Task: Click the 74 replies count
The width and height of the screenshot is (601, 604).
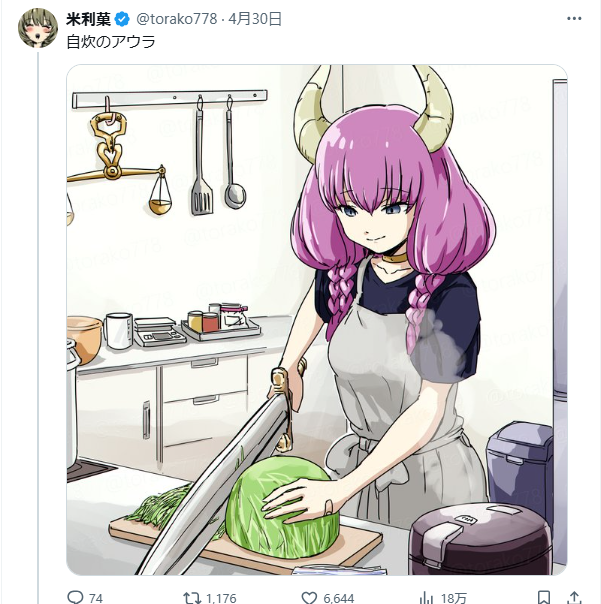Action: (x=96, y=598)
